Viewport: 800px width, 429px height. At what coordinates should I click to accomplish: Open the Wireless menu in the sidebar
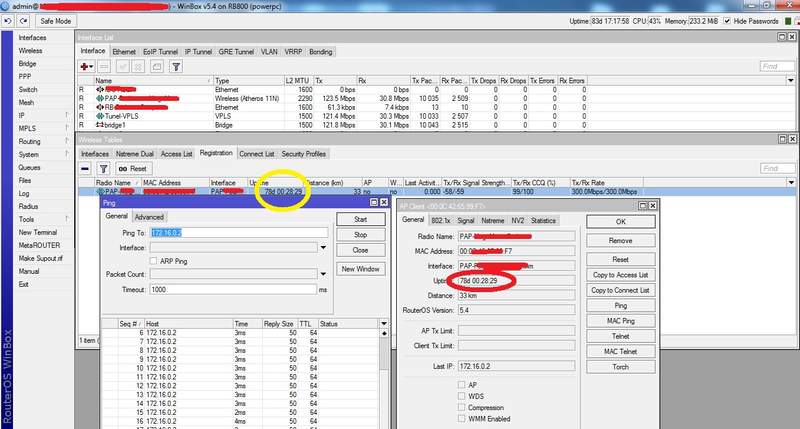[x=31, y=51]
